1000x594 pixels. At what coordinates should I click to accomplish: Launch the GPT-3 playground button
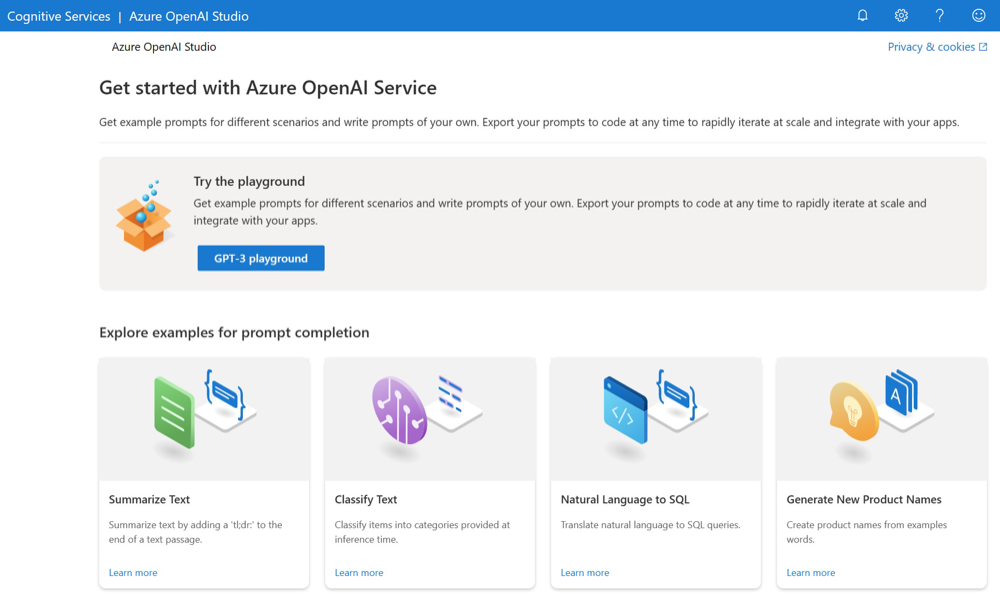(x=261, y=258)
